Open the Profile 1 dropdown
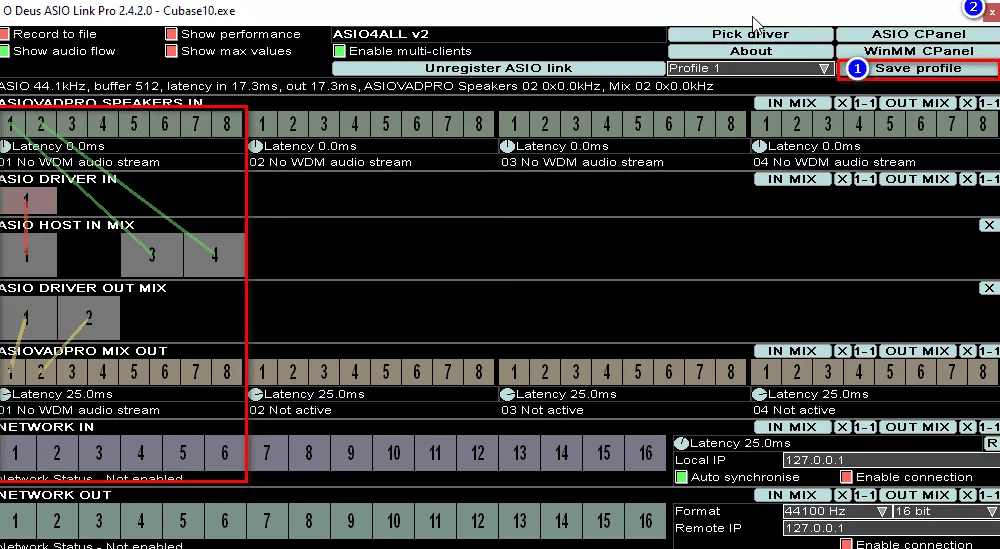The height and width of the screenshot is (549, 1000). [750, 68]
